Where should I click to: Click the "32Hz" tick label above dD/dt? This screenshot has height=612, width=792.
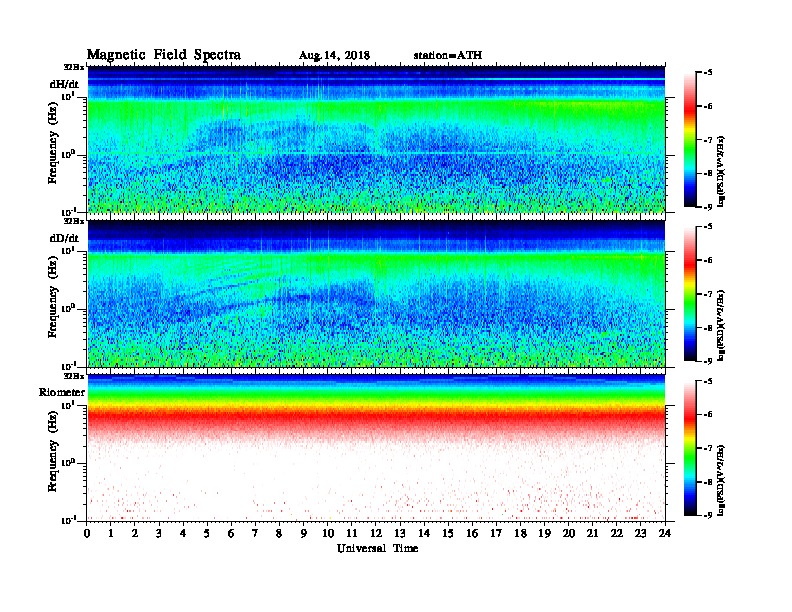click(x=74, y=221)
